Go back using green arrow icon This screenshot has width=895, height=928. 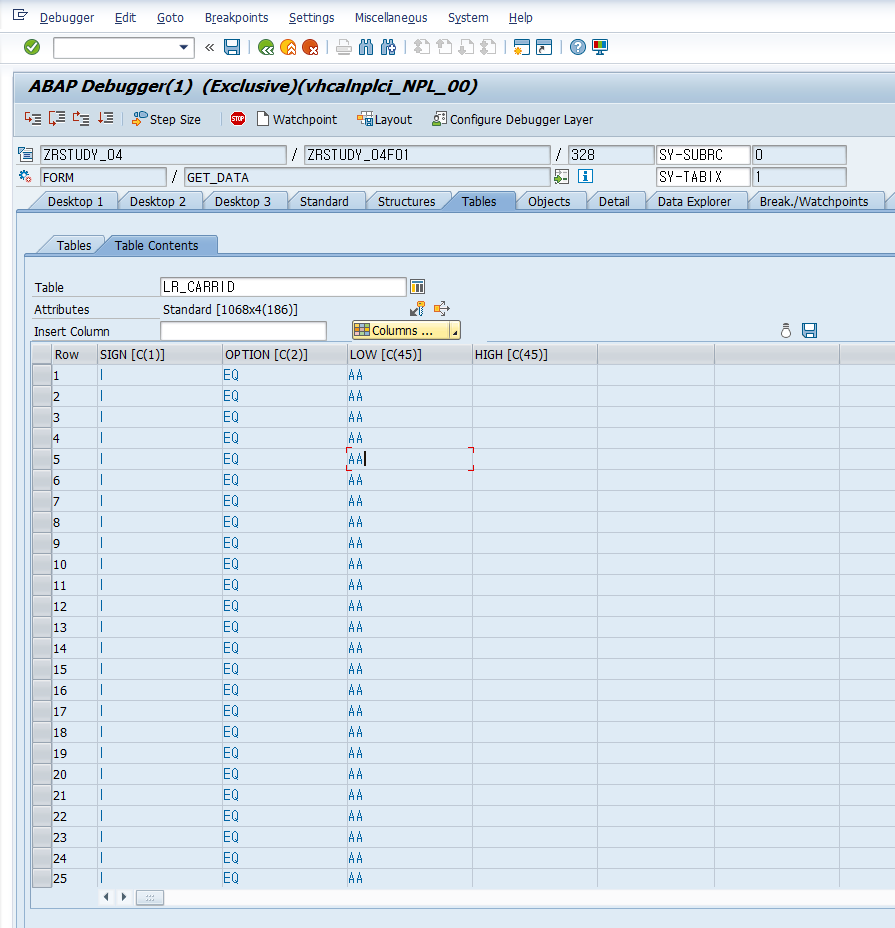pos(267,47)
